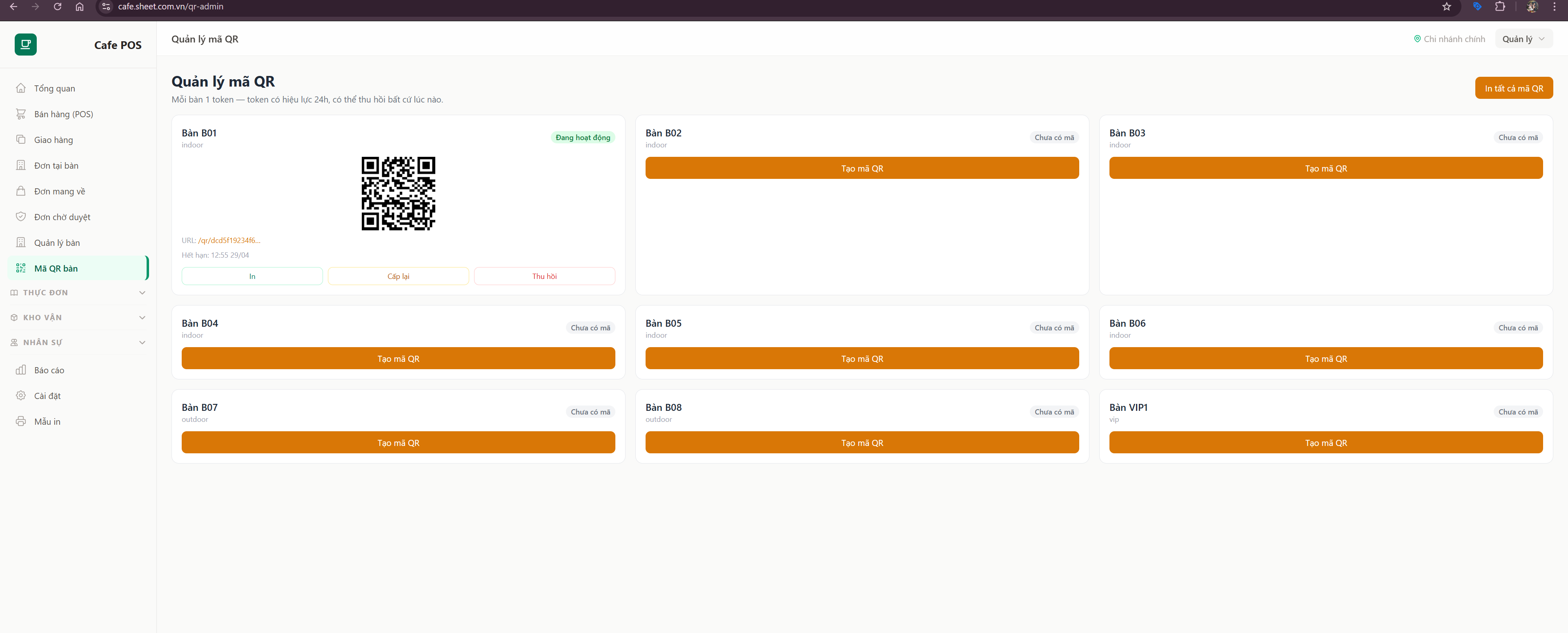Open the browser three-dot menu
Viewport: 1568px width, 633px height.
click(x=1554, y=7)
